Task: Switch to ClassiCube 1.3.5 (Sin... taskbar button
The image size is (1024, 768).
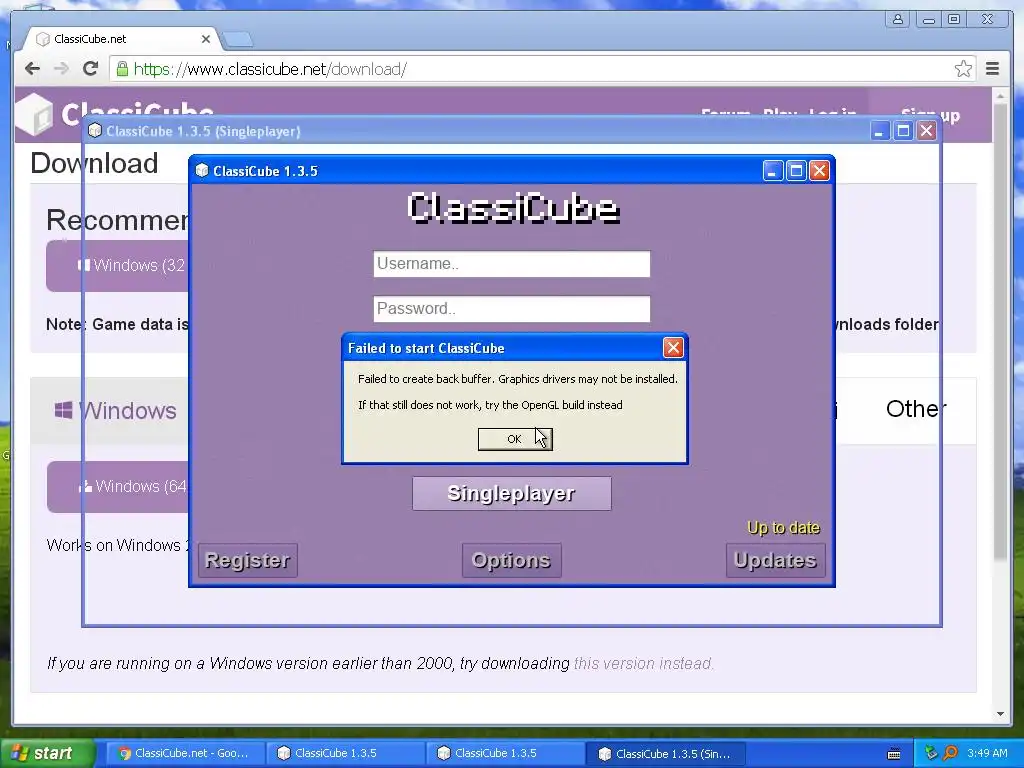Action: 665,753
